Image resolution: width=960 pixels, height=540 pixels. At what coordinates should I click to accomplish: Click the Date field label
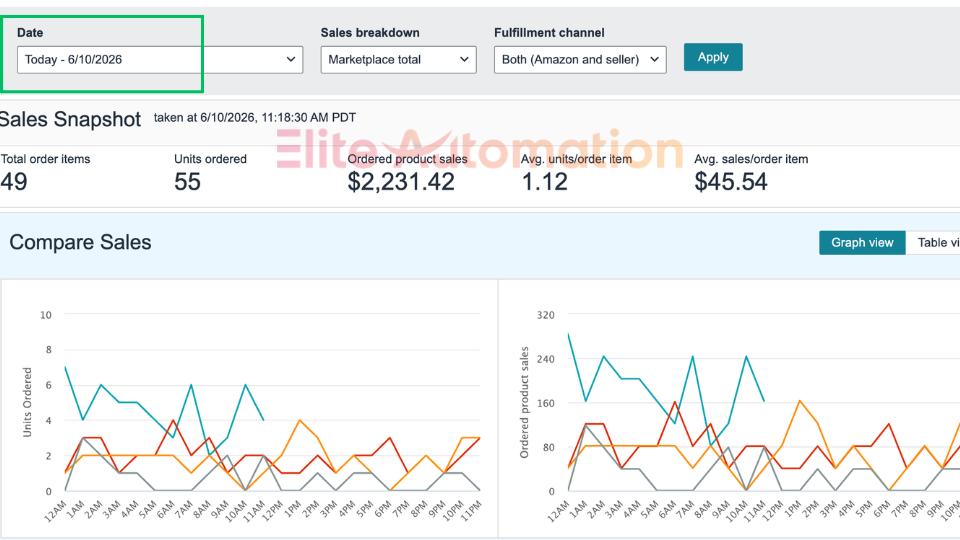pos(30,33)
